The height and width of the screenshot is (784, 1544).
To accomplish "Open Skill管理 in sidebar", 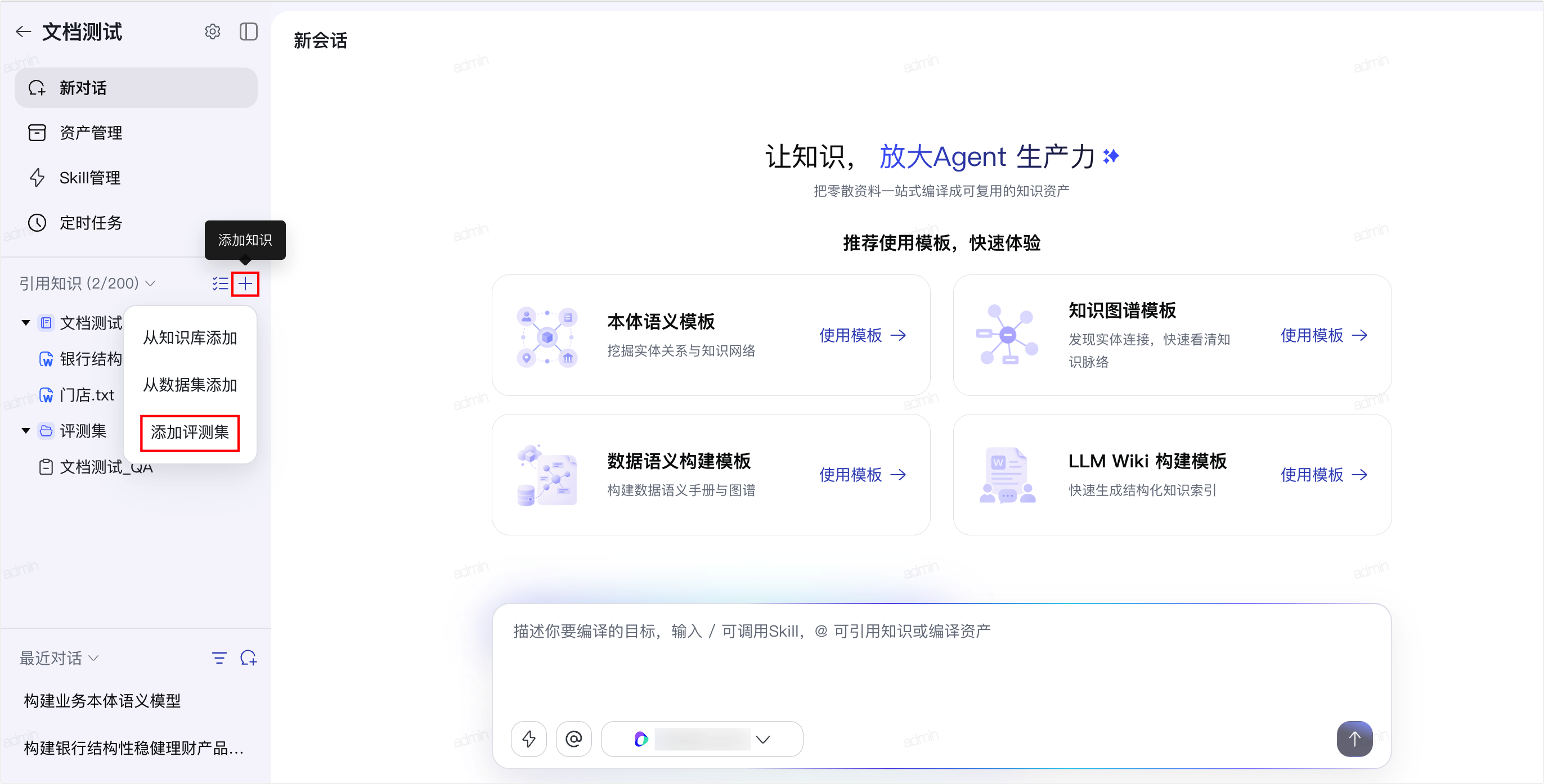I will [136, 178].
